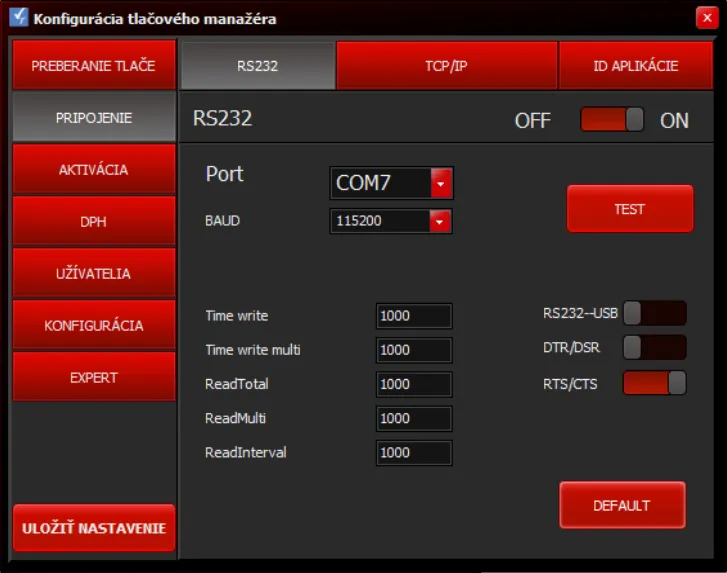Viewport: 727px width, 573px height.
Task: Click the ReadInterval label
Action: [x=246, y=452]
